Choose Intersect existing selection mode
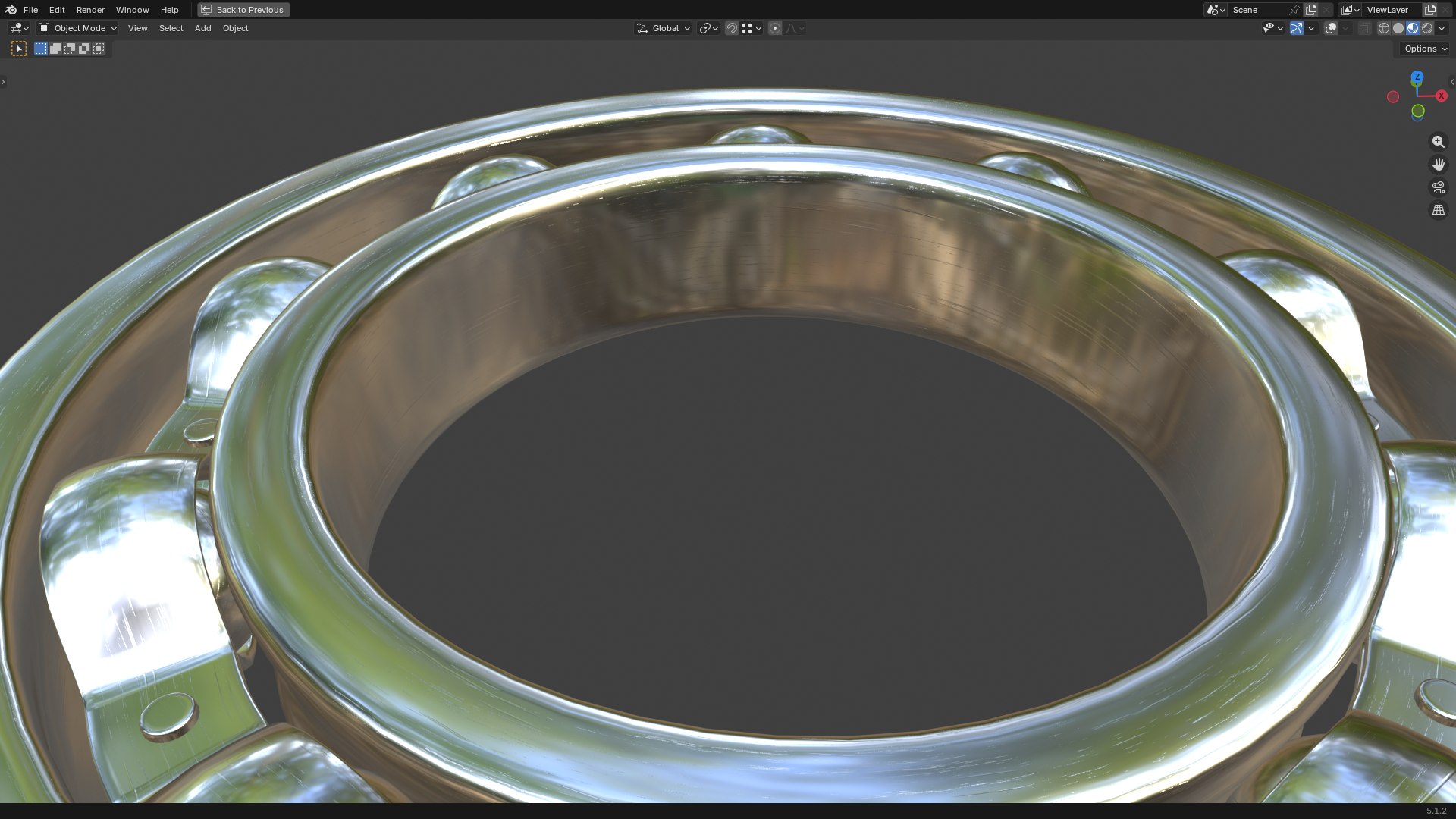The image size is (1456, 819). click(99, 49)
